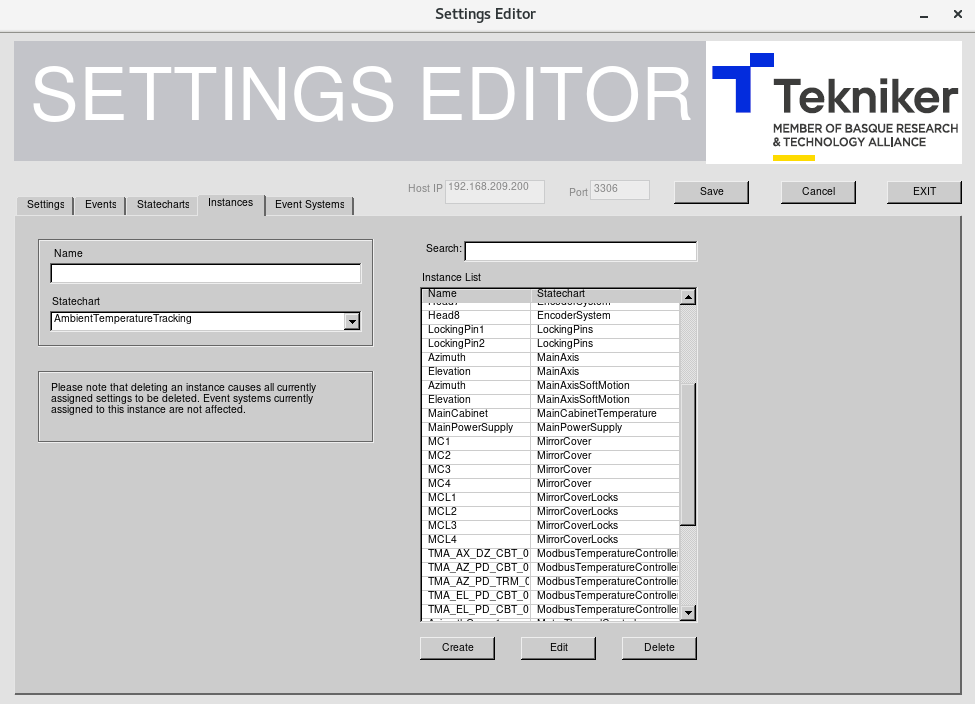Click the Cancel button

pyautogui.click(x=818, y=192)
